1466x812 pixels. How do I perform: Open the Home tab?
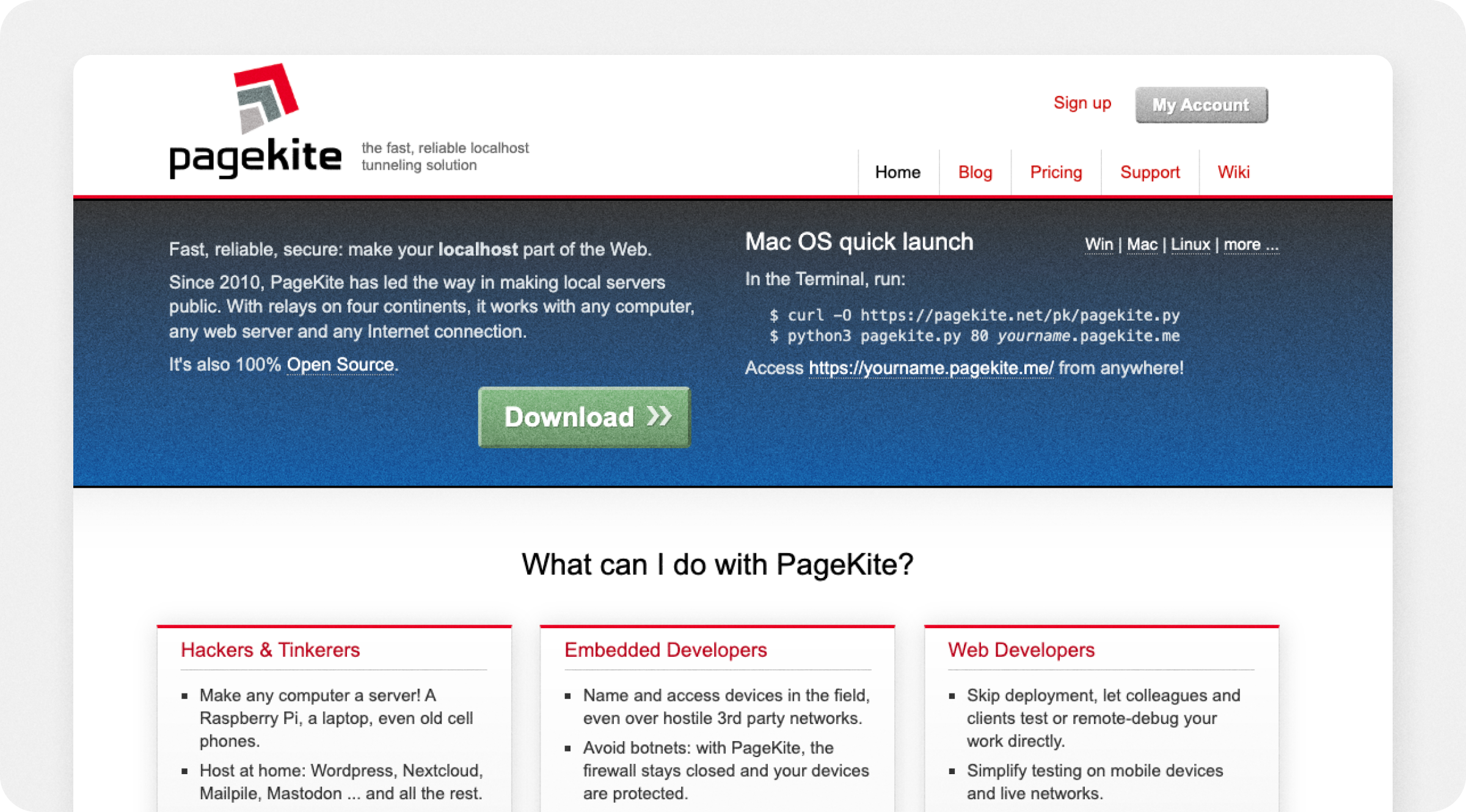pyautogui.click(x=897, y=172)
